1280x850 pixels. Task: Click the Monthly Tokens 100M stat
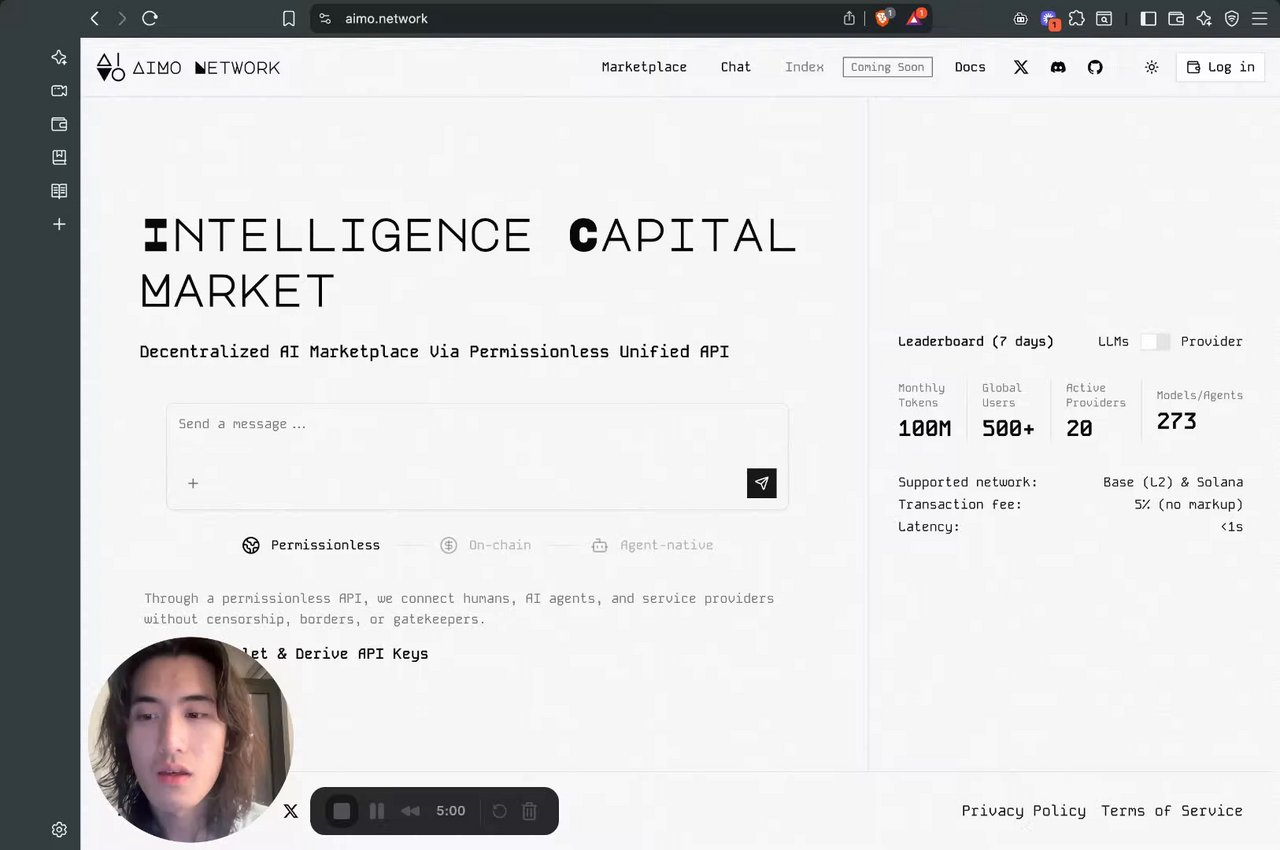click(924, 410)
